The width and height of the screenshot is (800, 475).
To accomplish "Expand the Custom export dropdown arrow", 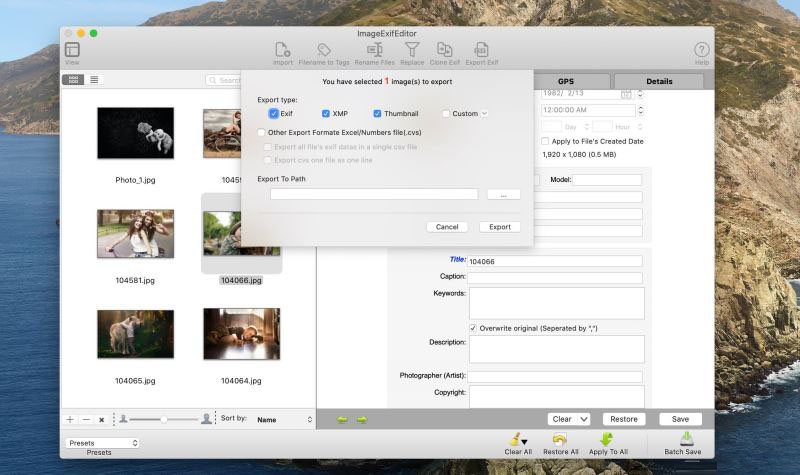I will click(484, 113).
